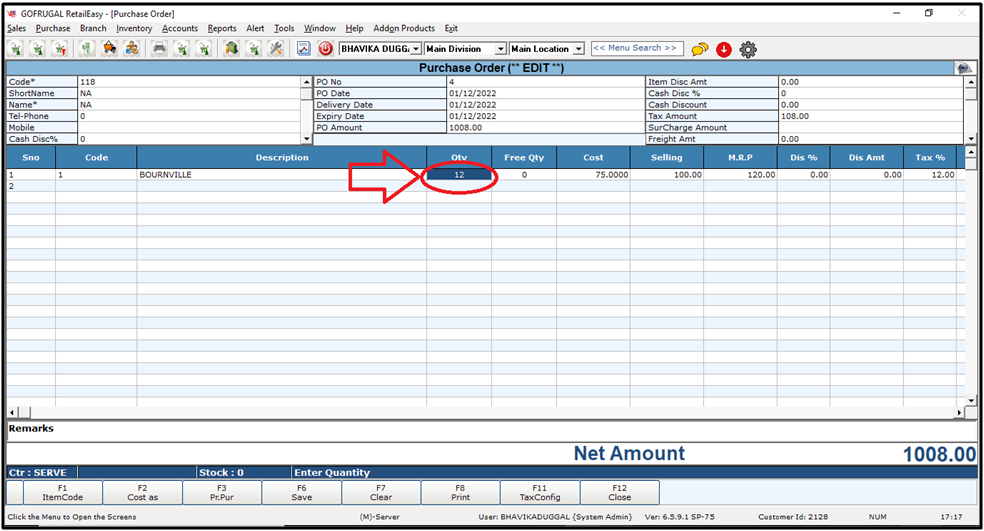The image size is (984, 531).
Task: Click the Menu Search input box
Action: pos(636,48)
